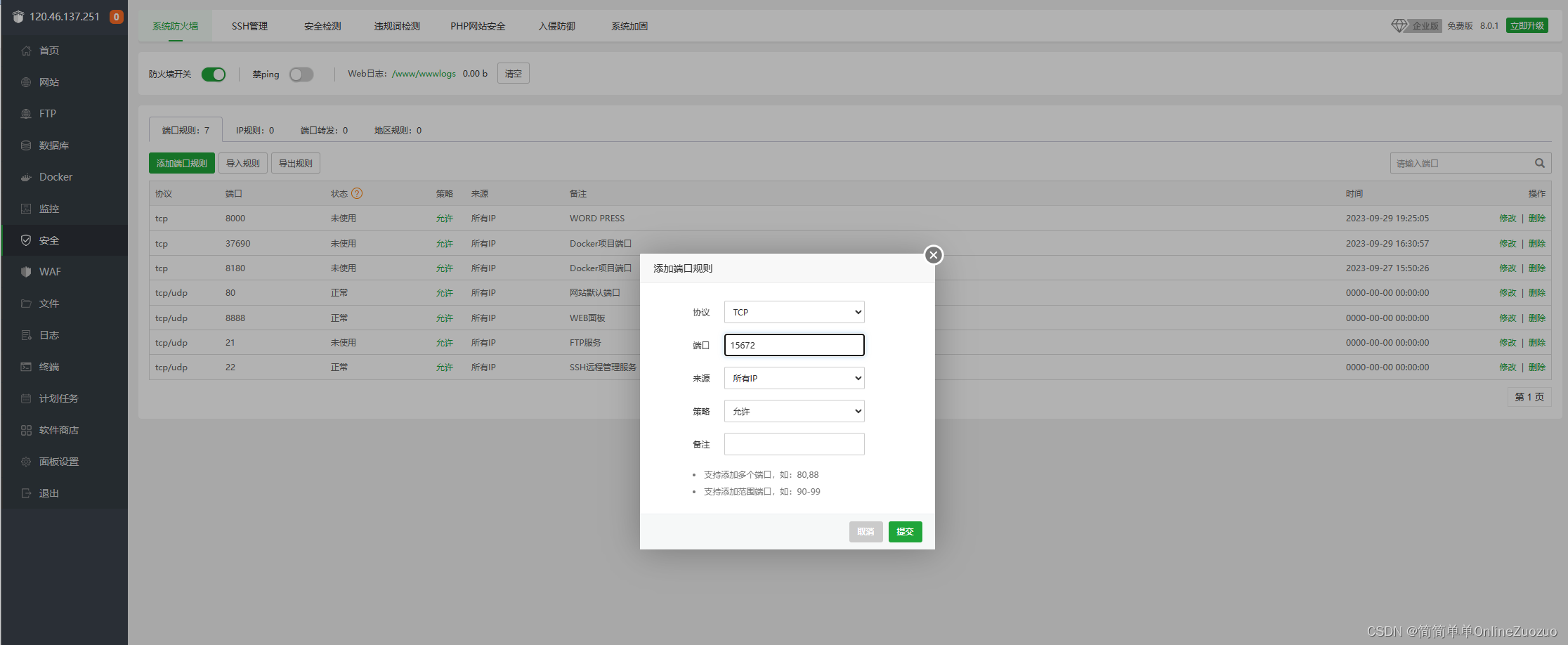Click the exit icon beside 退出

(x=26, y=493)
